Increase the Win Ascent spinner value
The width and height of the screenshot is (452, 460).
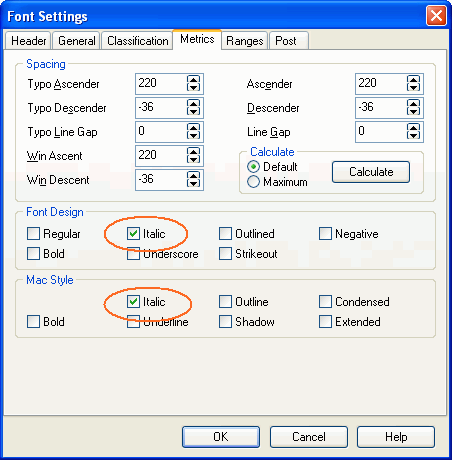click(193, 152)
